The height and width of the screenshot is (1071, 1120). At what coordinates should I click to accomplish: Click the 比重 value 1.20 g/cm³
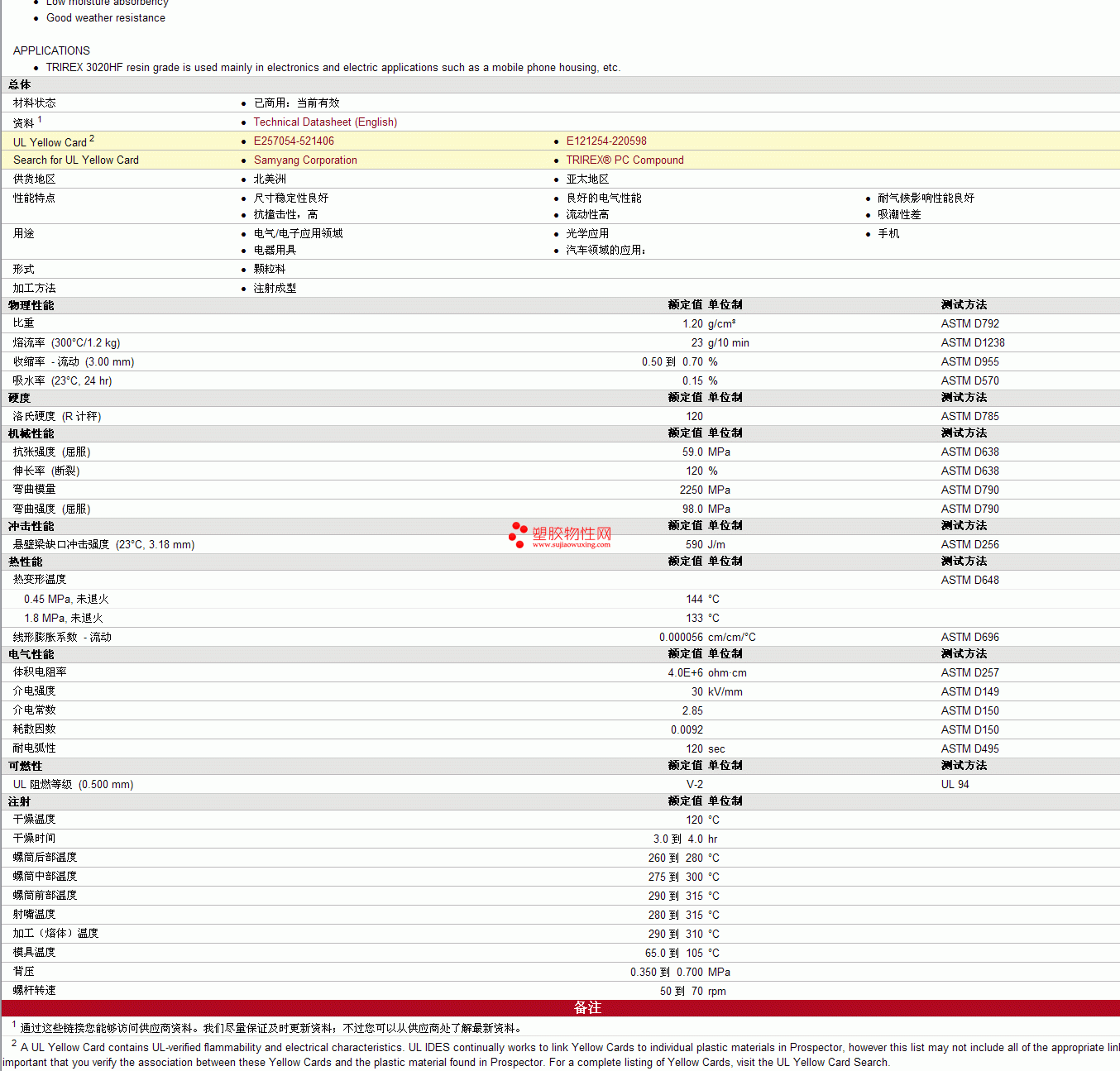[709, 324]
